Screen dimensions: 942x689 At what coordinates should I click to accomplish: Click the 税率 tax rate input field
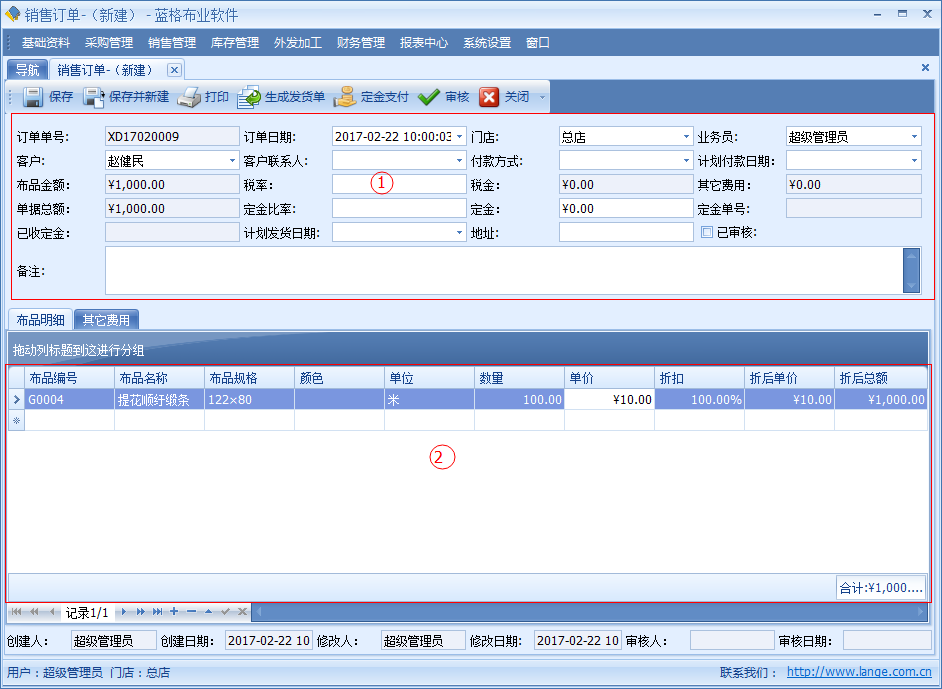click(x=399, y=184)
